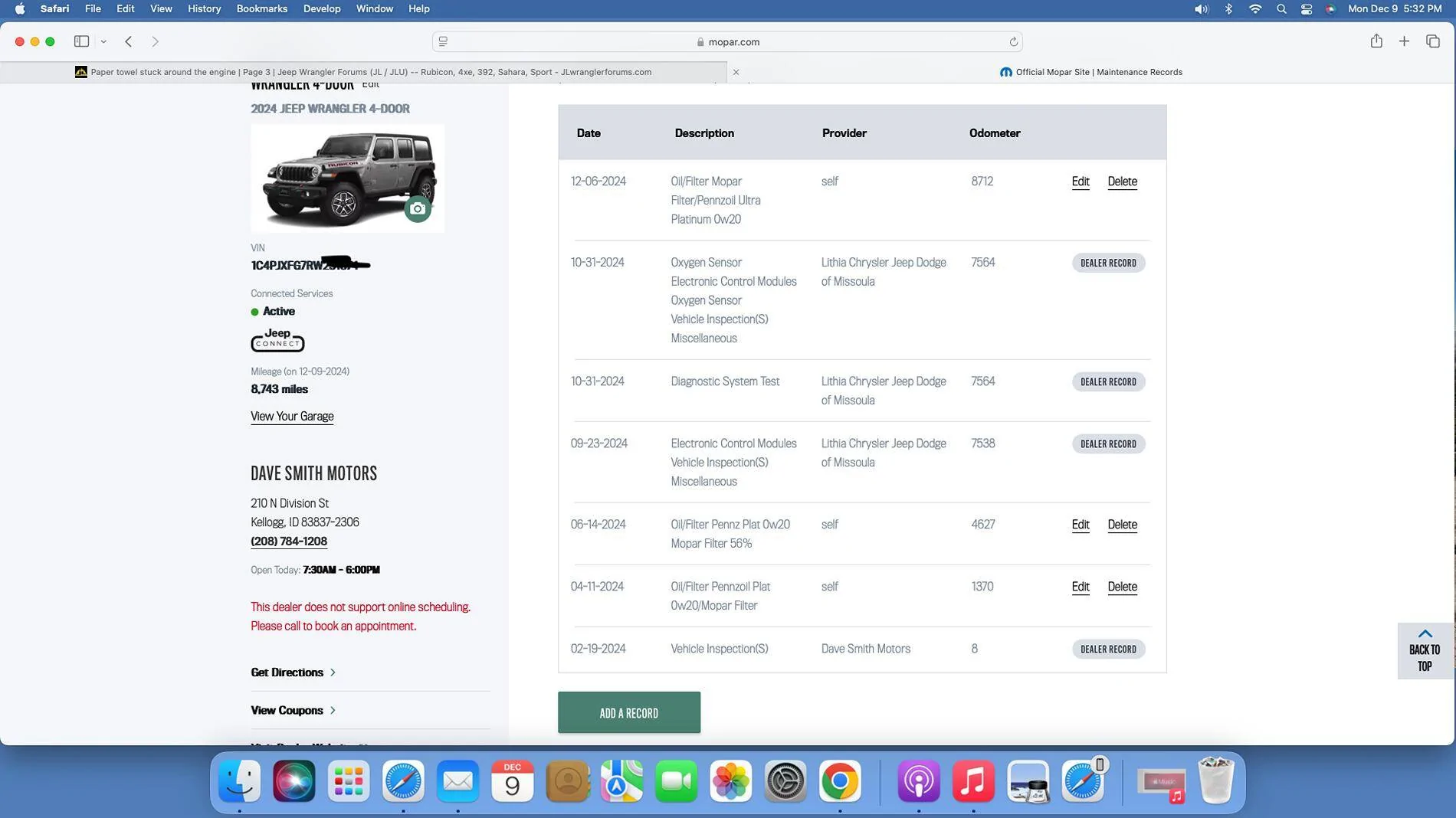
Task: Jump up with Back to Top button
Action: coord(1425,650)
